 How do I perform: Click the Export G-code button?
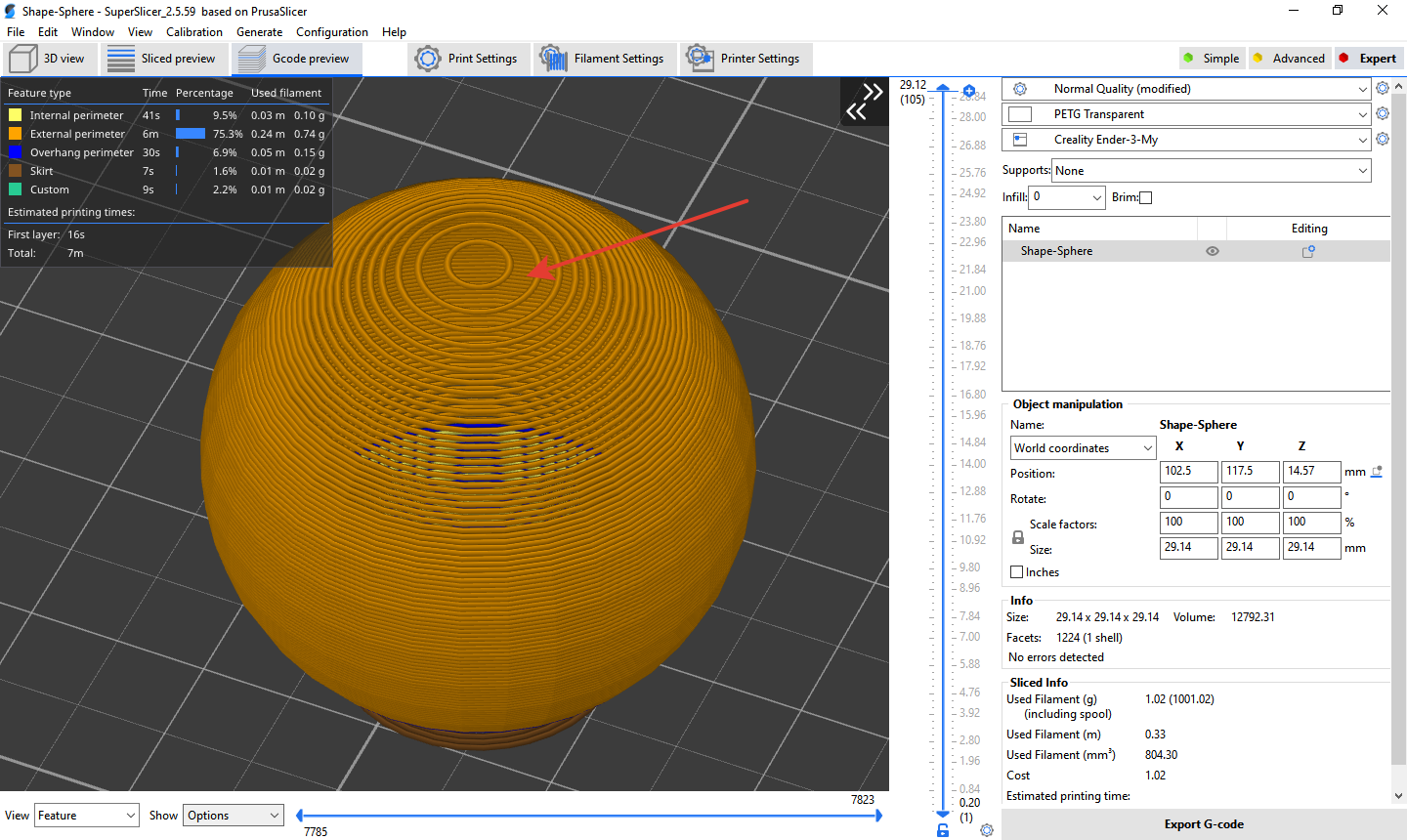(1204, 823)
